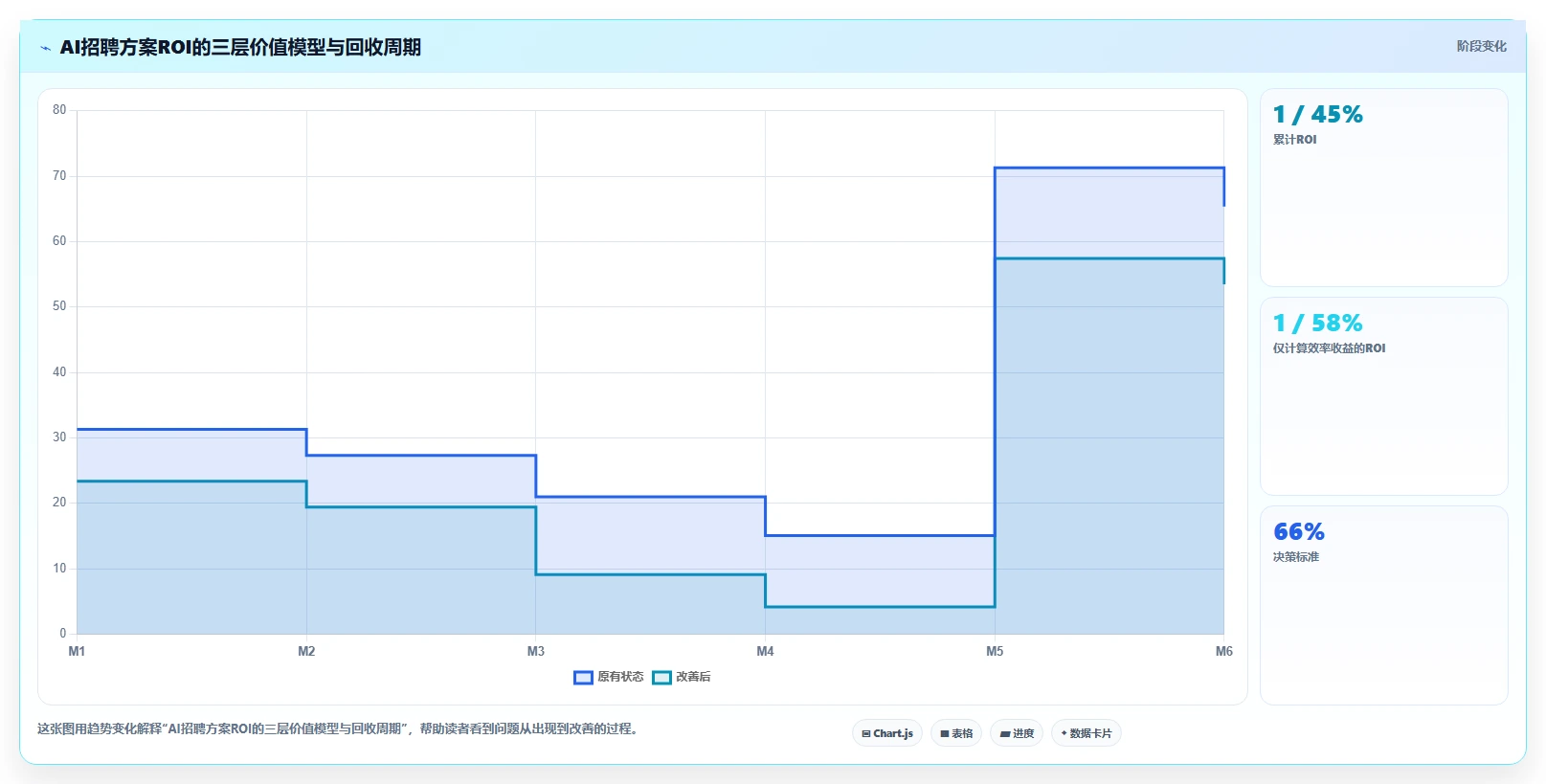
Task: Click the M1 axis label
Action: [77, 651]
